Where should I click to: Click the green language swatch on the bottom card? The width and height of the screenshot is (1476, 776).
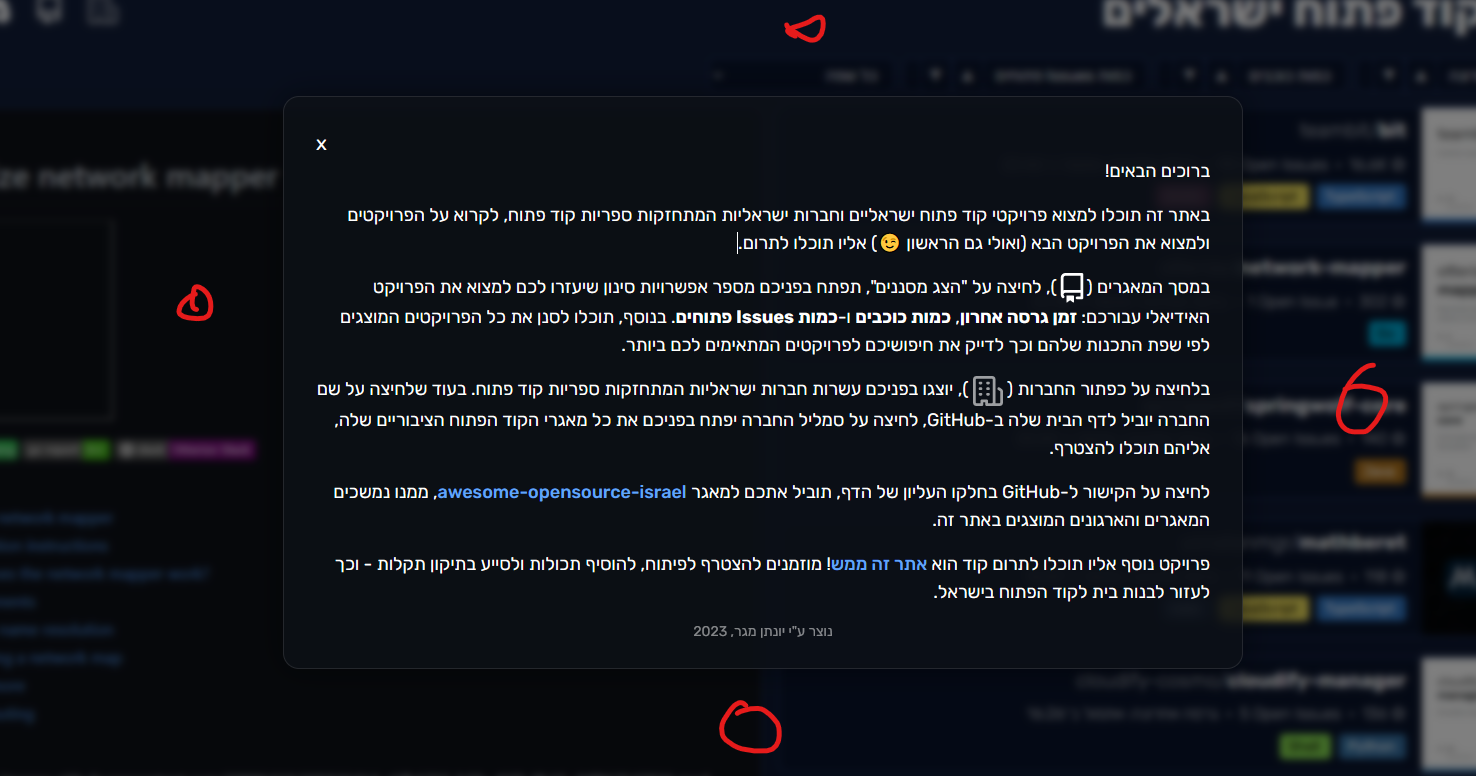[1305, 746]
